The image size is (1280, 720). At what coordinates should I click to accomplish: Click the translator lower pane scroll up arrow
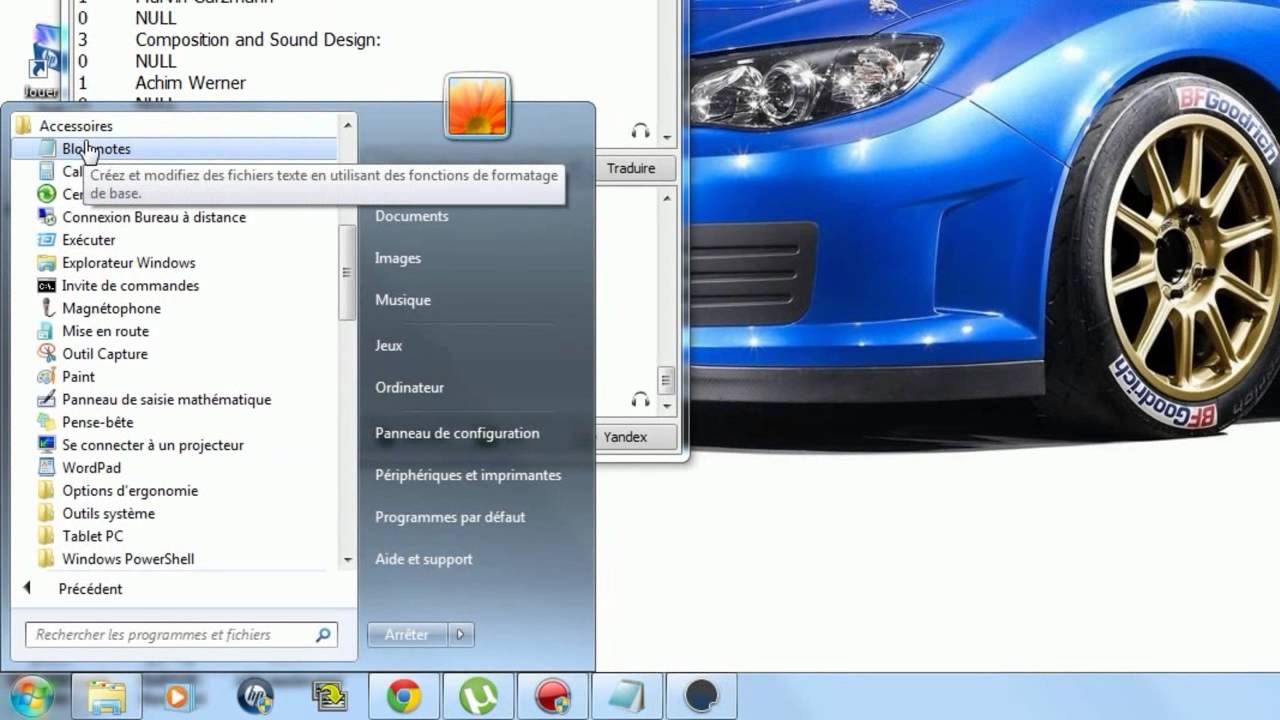coord(666,197)
